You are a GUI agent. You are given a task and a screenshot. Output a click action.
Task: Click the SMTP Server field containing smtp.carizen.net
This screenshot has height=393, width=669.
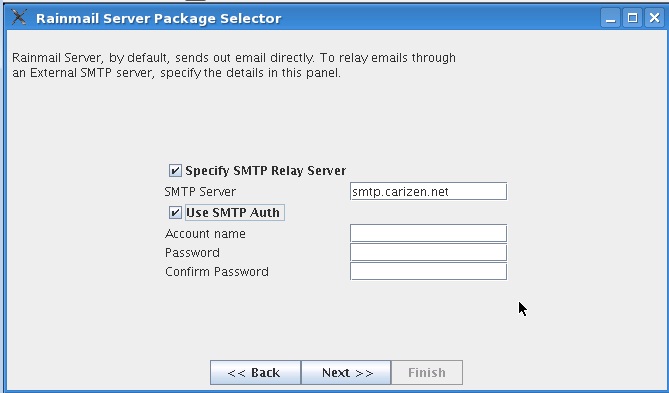click(428, 192)
